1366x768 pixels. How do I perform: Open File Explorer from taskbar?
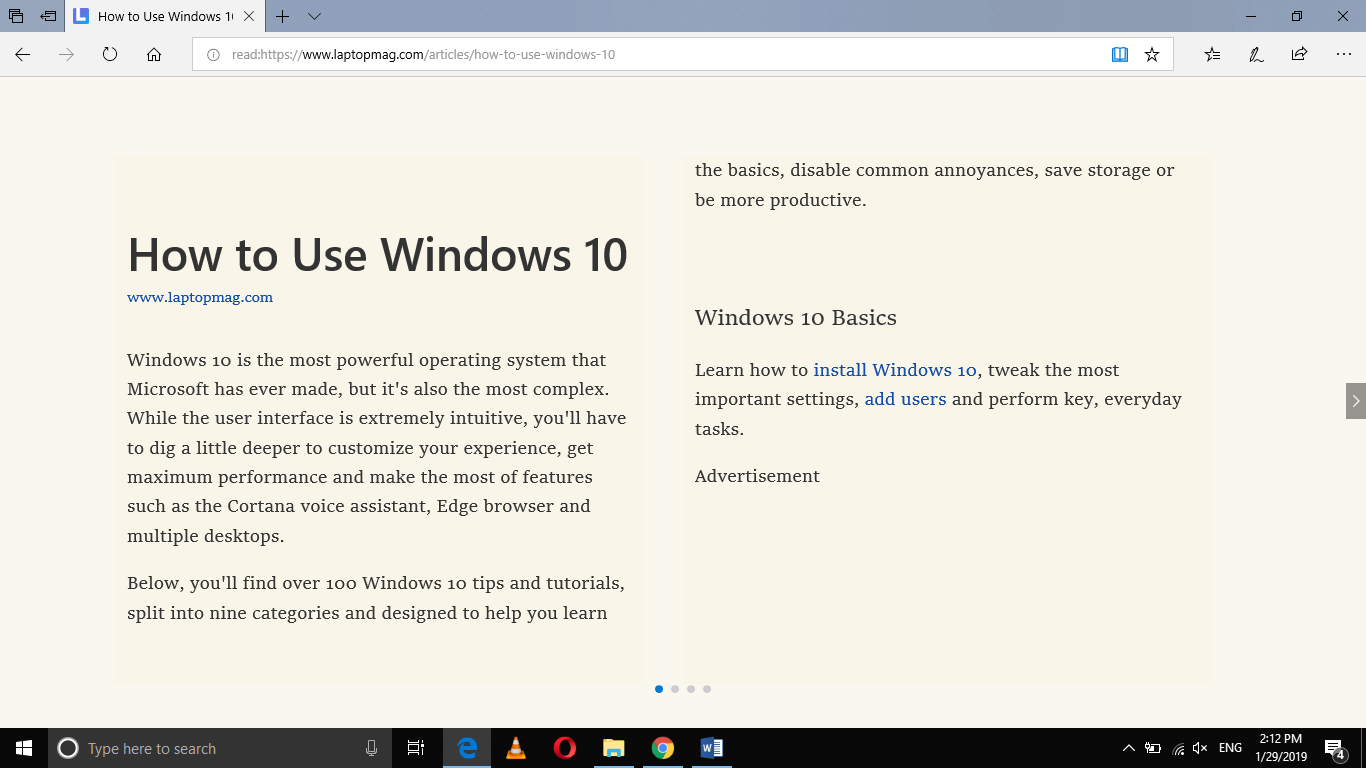pyautogui.click(x=614, y=748)
